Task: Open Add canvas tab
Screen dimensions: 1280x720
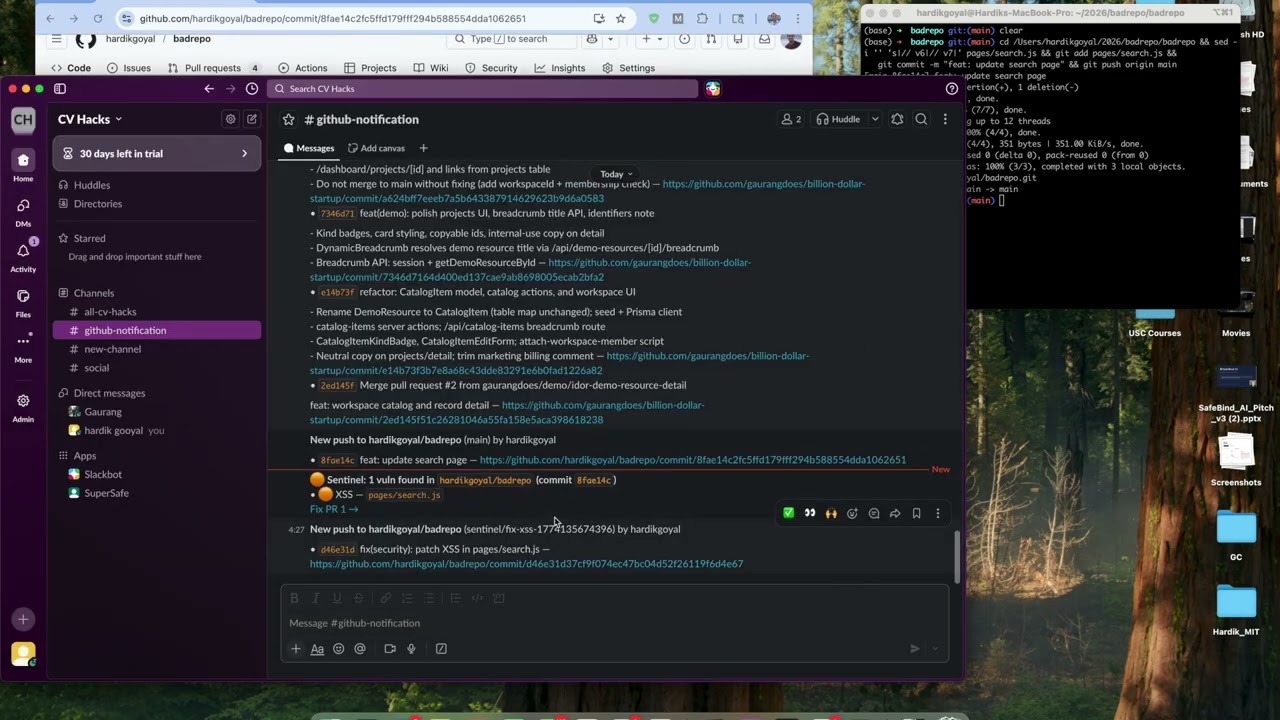Action: (x=376, y=148)
